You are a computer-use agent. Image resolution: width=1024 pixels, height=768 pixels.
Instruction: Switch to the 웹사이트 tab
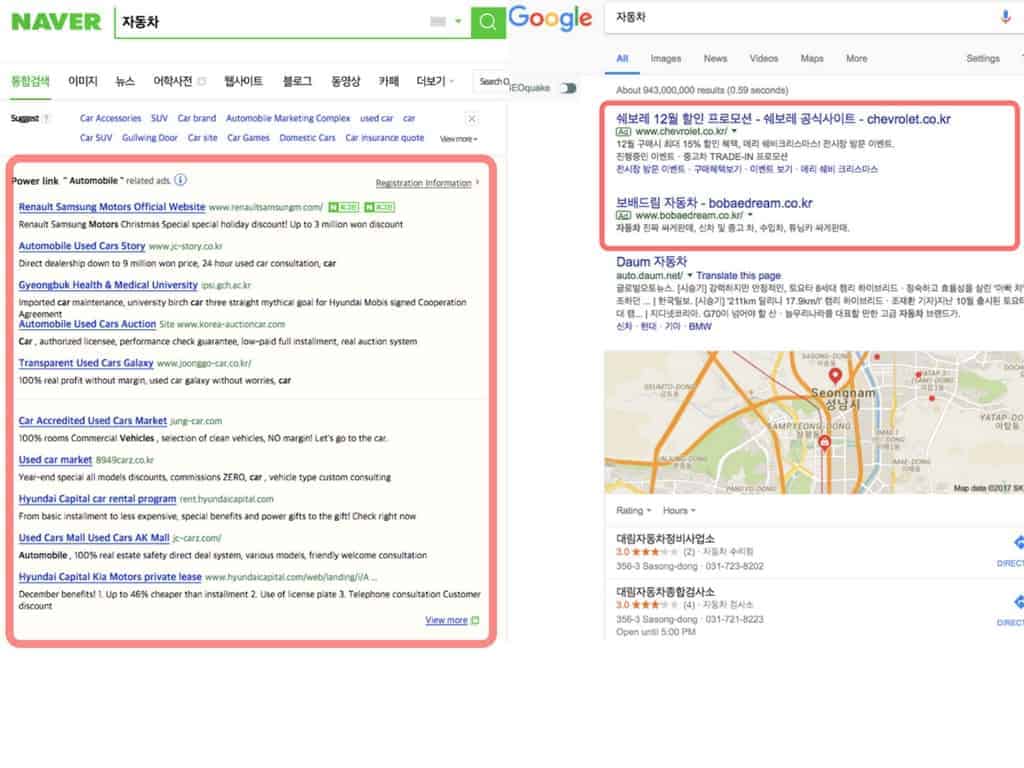pyautogui.click(x=244, y=81)
